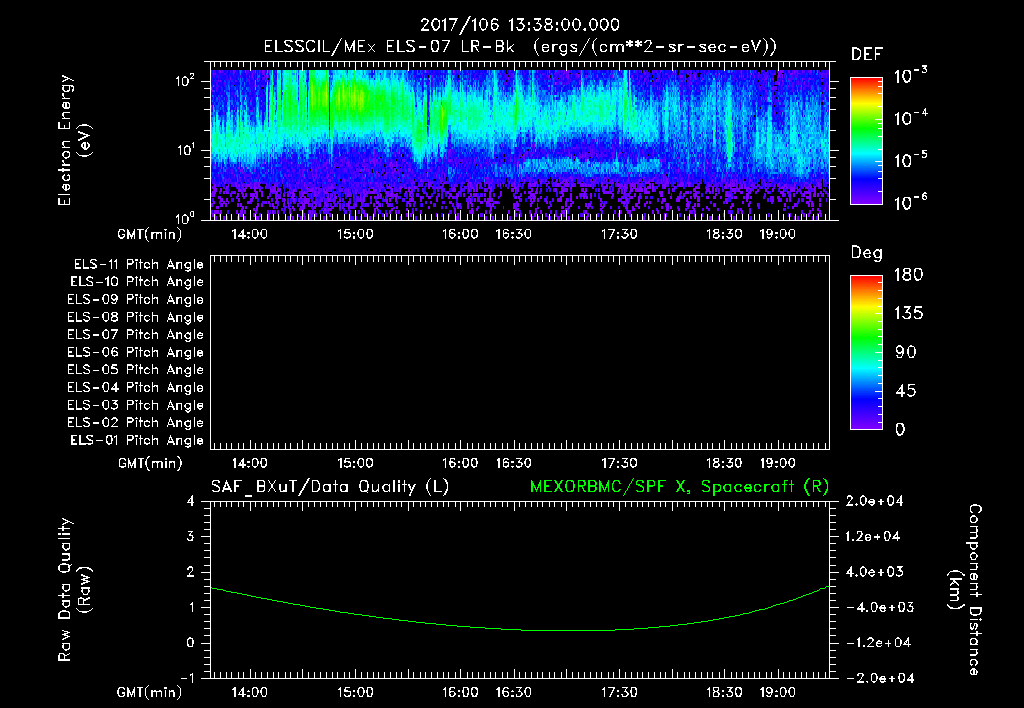Viewport: 1024px width, 708px height.
Task: Select the ELS-02 Pitch Angle label
Action: [x=136, y=423]
